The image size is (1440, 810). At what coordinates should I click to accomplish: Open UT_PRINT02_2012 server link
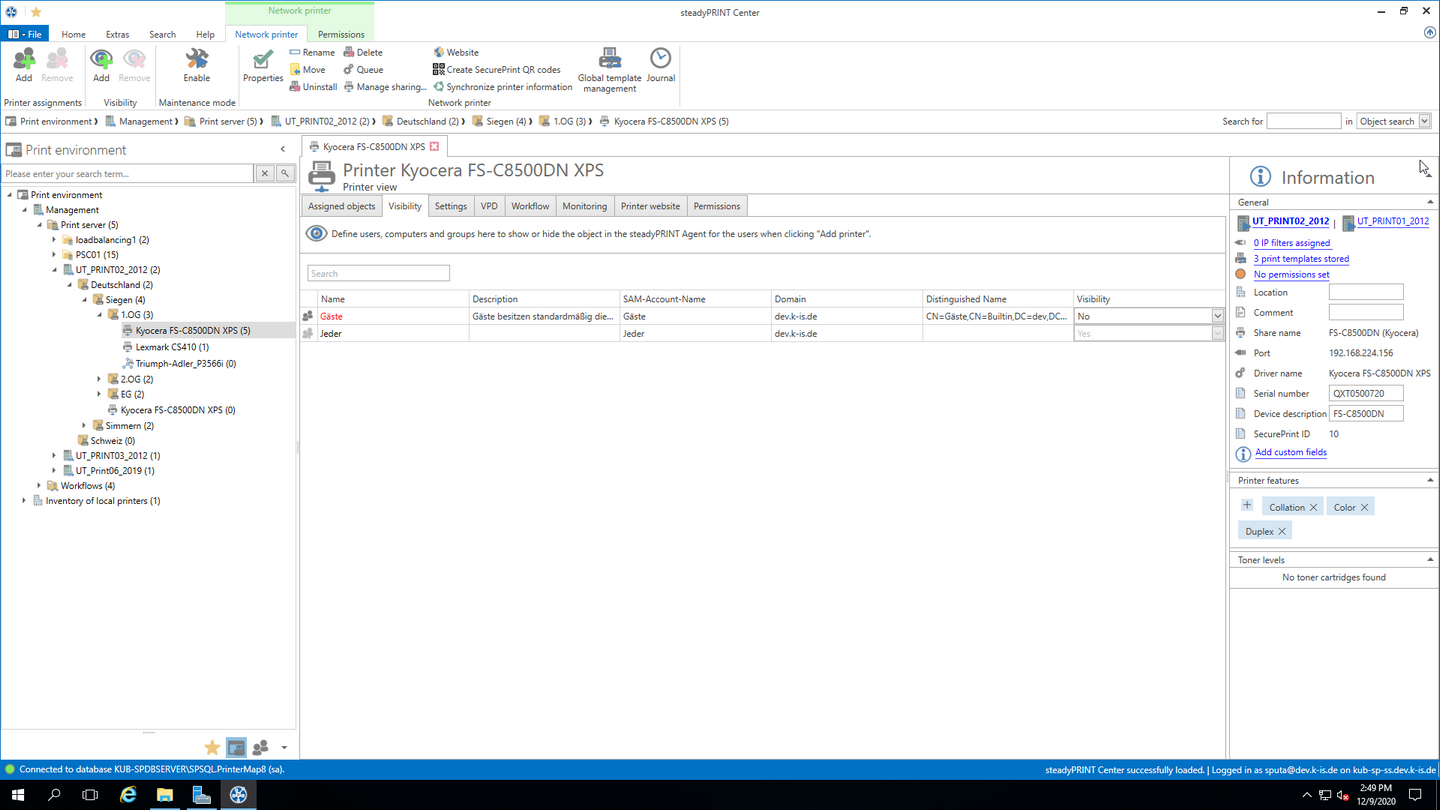[x=1290, y=221]
